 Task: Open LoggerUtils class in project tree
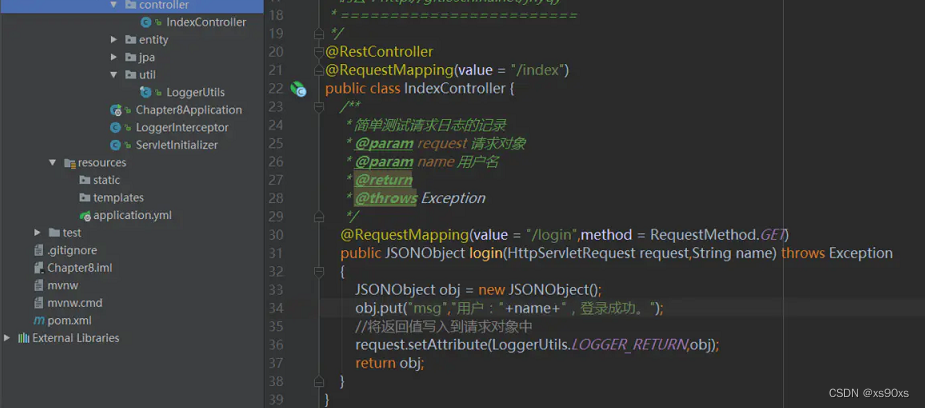pyautogui.click(x=195, y=93)
